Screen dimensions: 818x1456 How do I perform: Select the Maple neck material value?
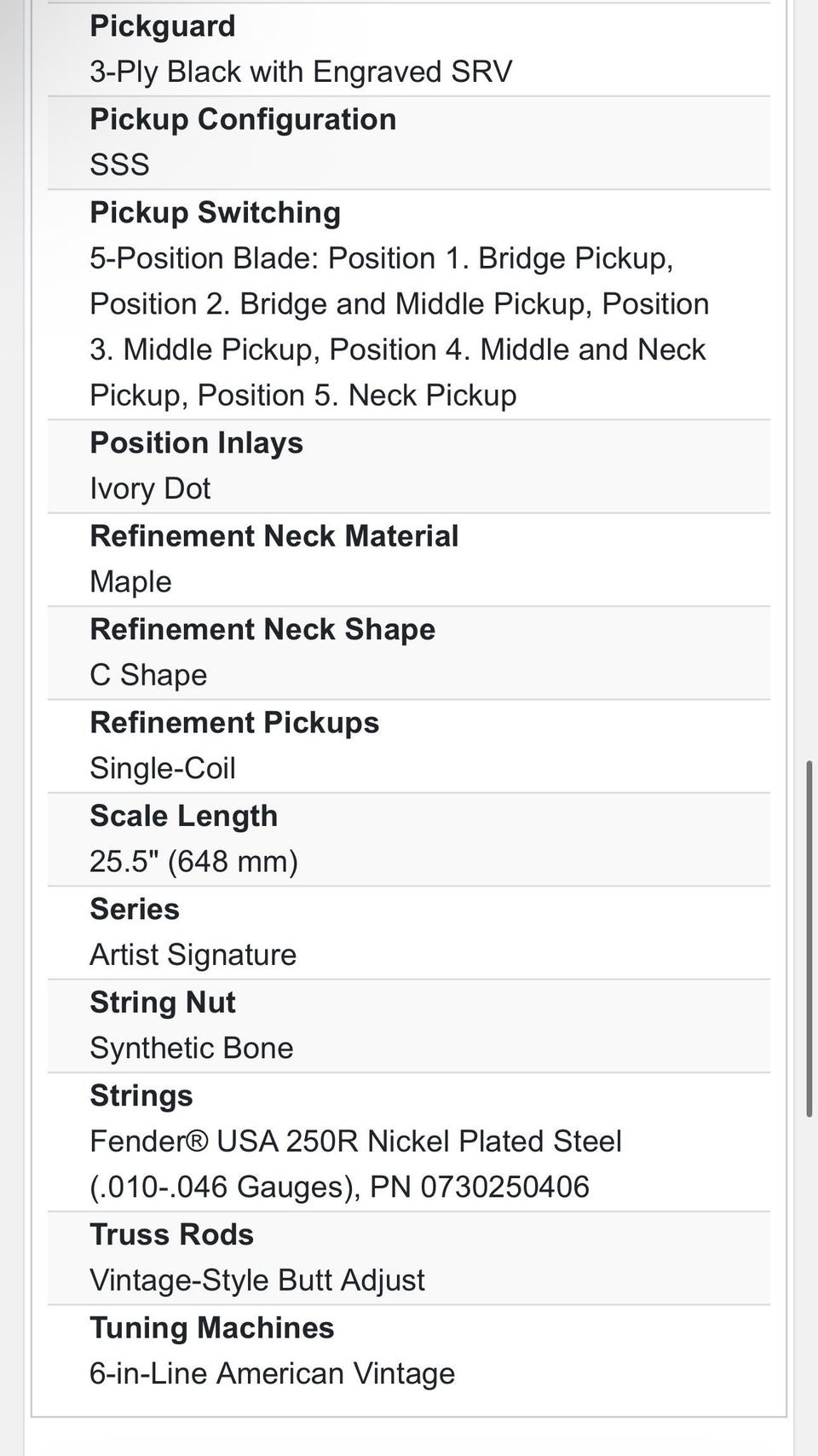pyautogui.click(x=130, y=581)
